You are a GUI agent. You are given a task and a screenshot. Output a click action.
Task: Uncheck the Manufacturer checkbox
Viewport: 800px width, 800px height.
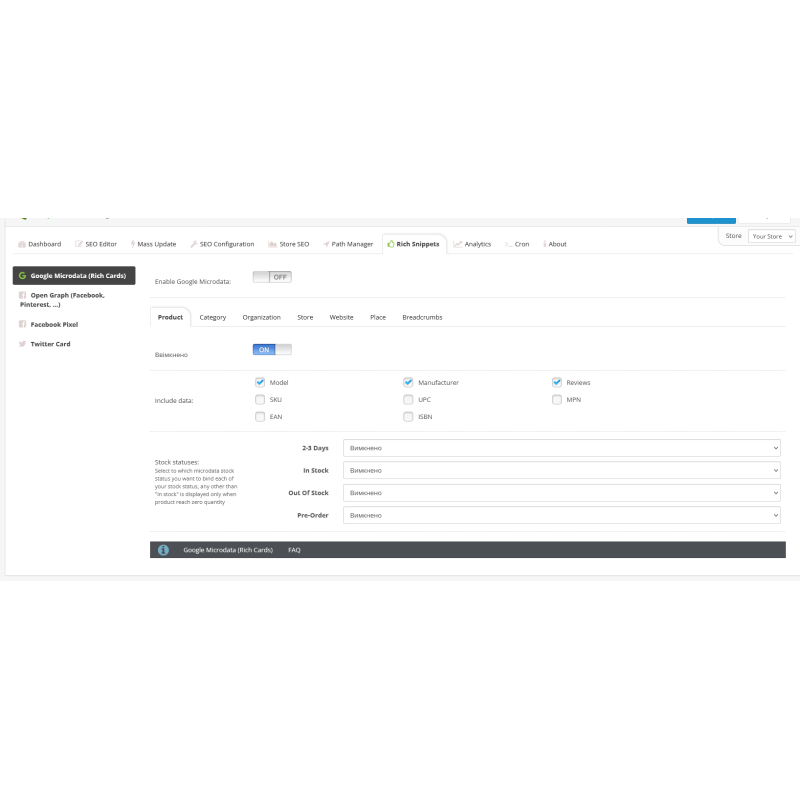408,382
